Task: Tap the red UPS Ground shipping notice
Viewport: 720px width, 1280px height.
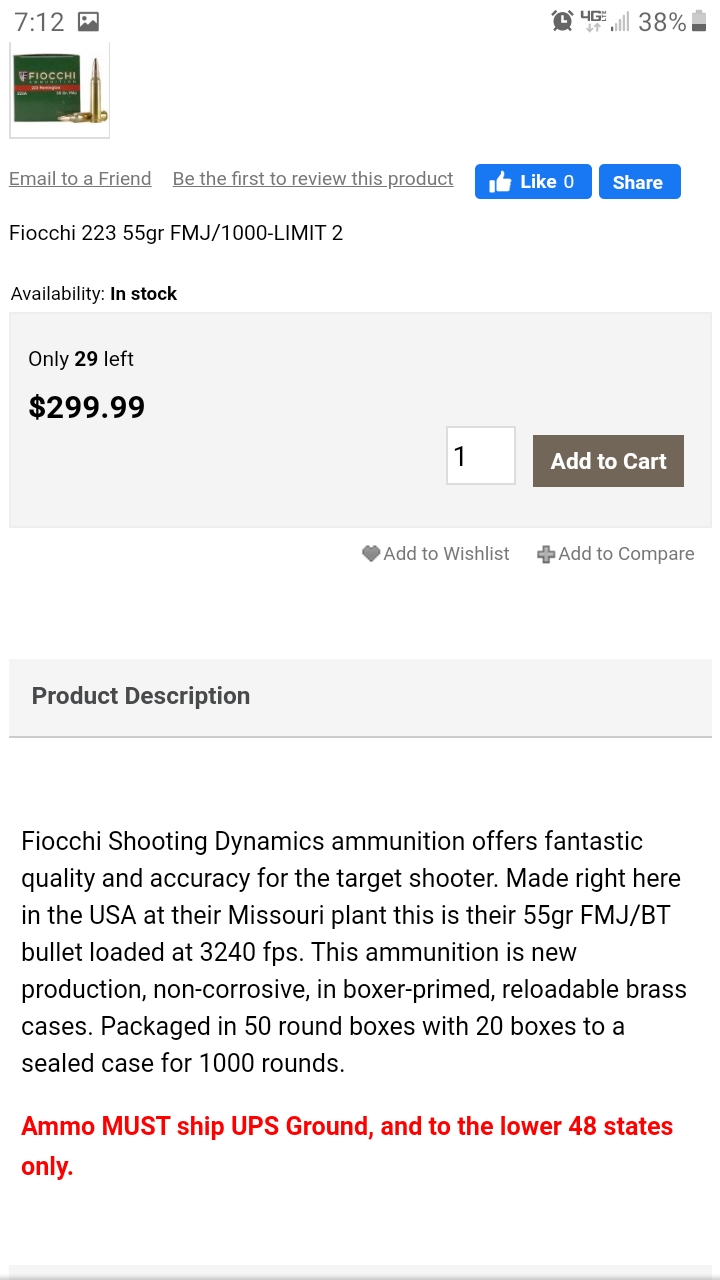Action: point(347,1145)
